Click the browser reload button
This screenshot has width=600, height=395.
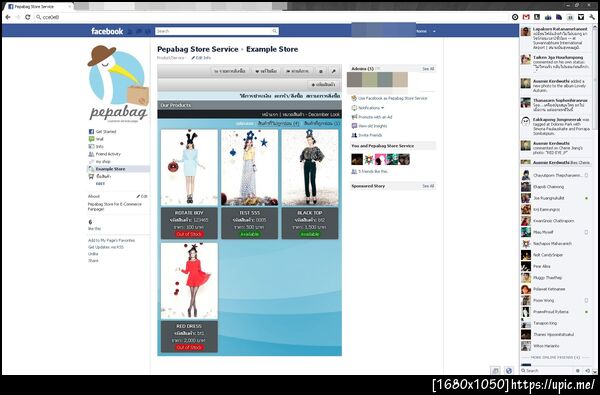click(27, 17)
